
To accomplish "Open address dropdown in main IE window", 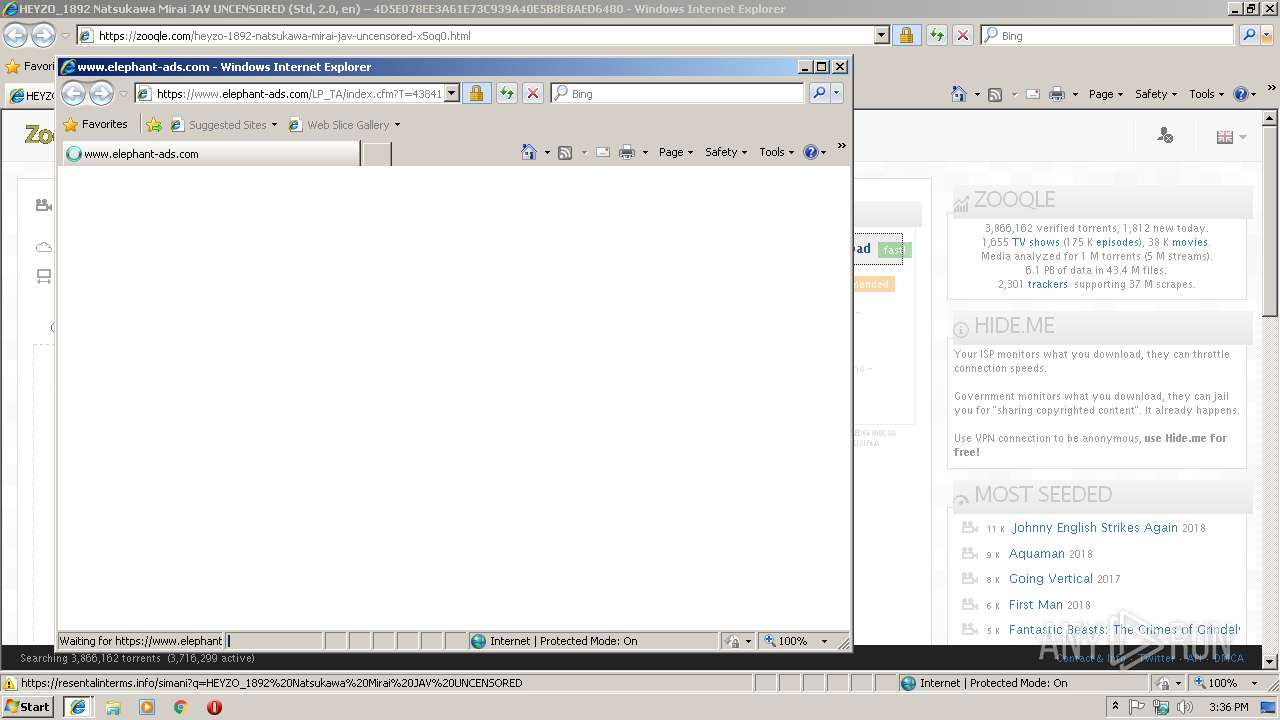I will pos(881,35).
